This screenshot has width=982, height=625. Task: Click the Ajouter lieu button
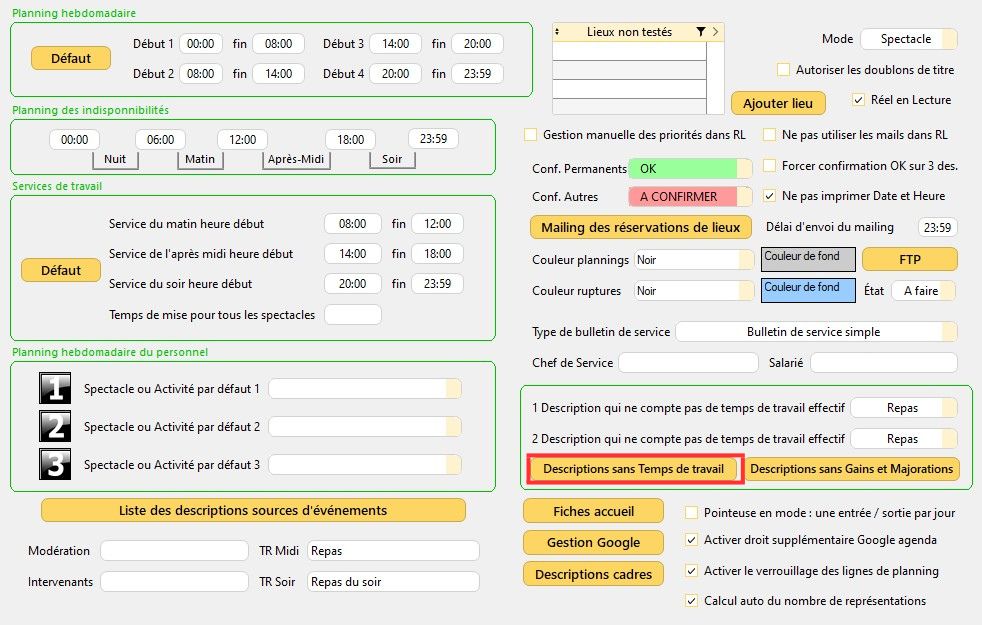click(x=778, y=103)
